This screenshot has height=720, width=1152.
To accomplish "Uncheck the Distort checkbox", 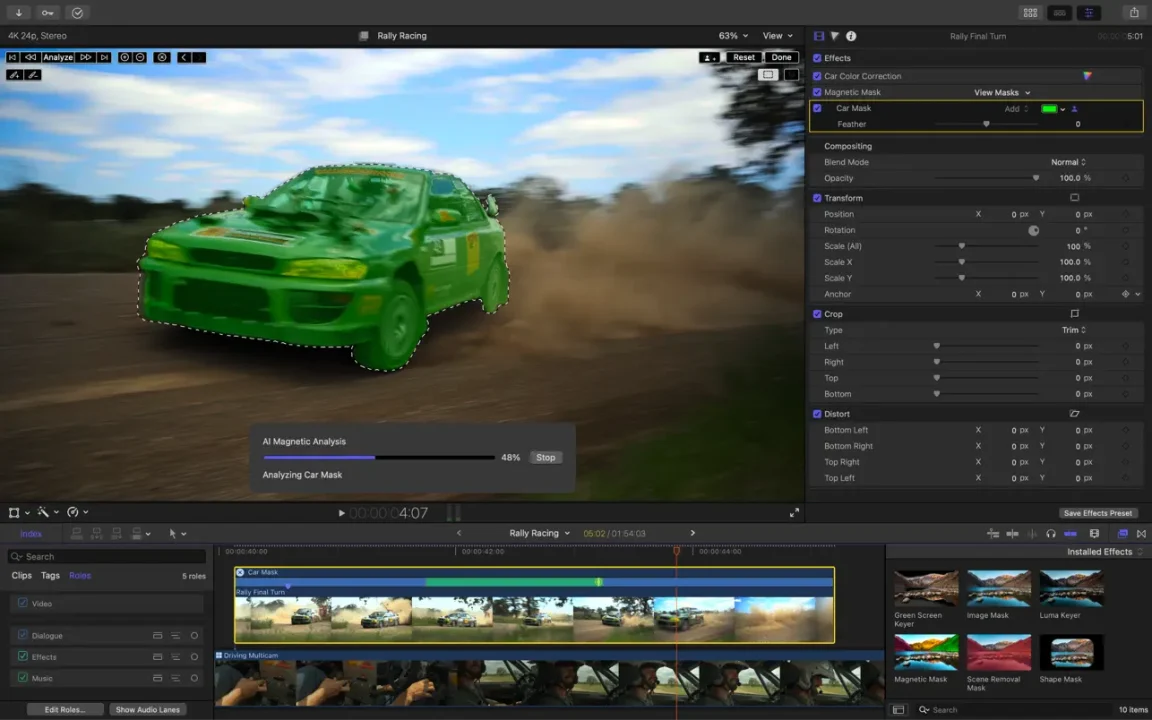I will click(x=817, y=414).
